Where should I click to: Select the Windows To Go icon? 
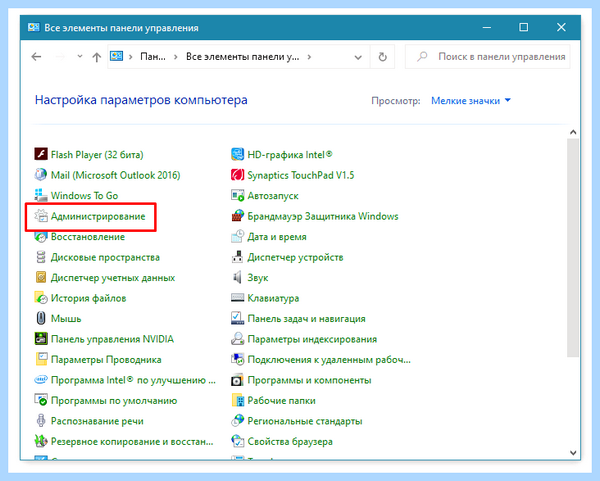[41, 195]
